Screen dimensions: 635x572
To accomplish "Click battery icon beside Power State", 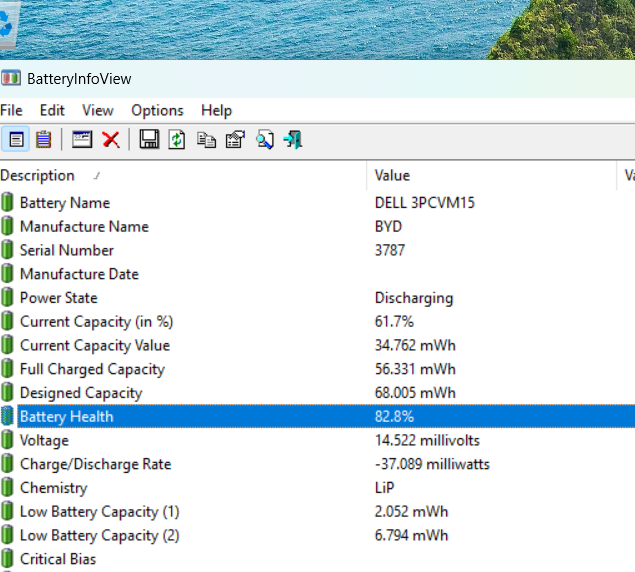I will pos(7,297).
